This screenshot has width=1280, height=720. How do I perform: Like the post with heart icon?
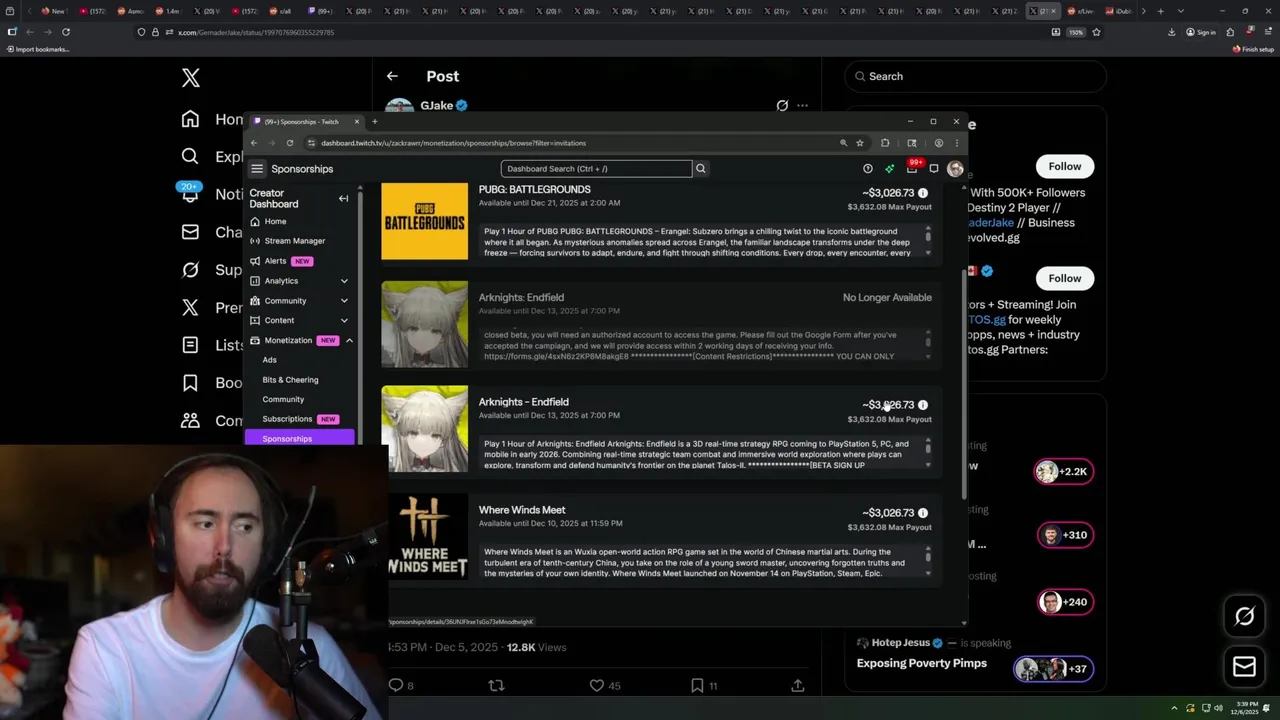click(597, 685)
